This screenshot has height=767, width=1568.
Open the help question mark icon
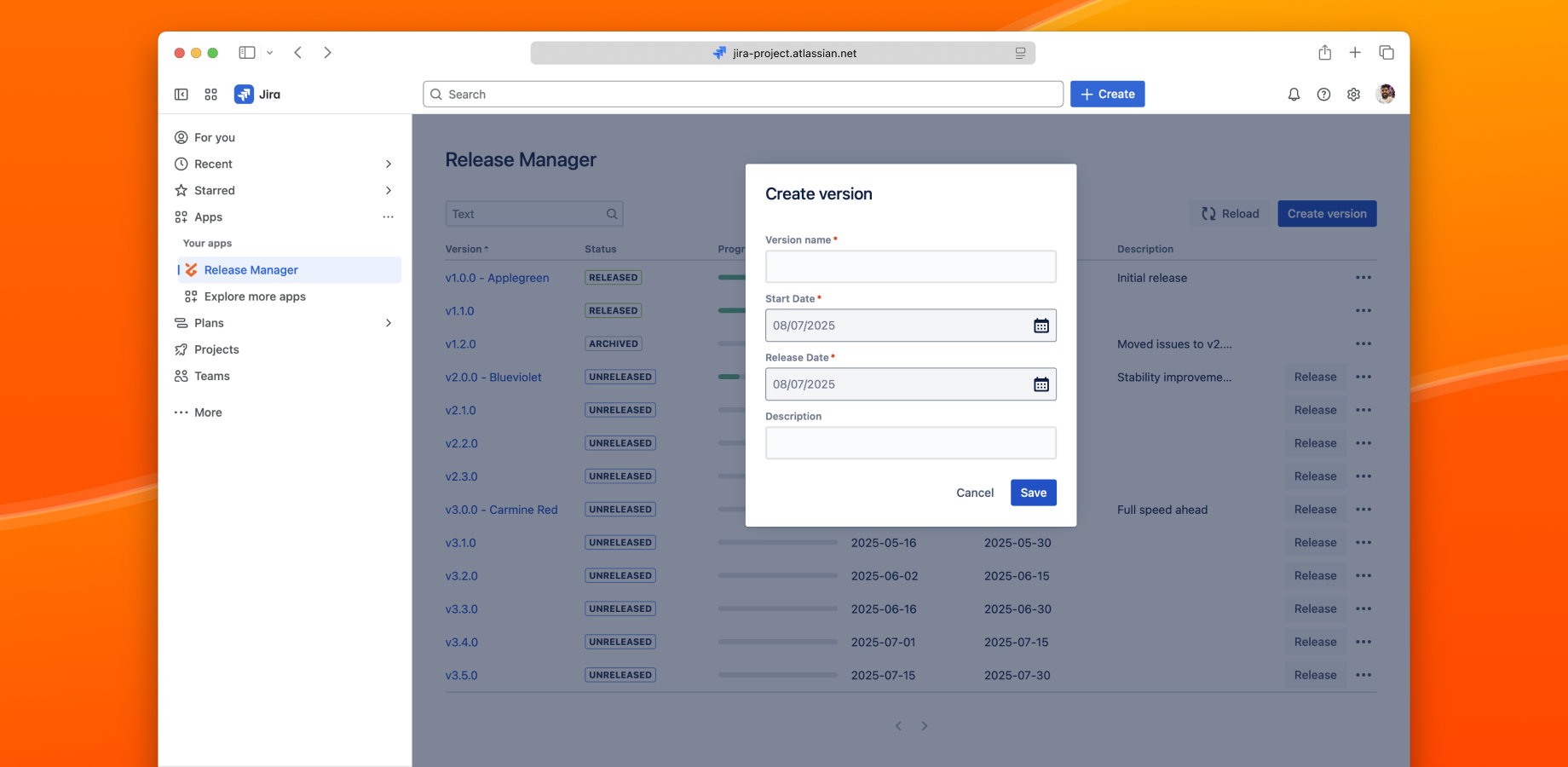click(x=1323, y=95)
